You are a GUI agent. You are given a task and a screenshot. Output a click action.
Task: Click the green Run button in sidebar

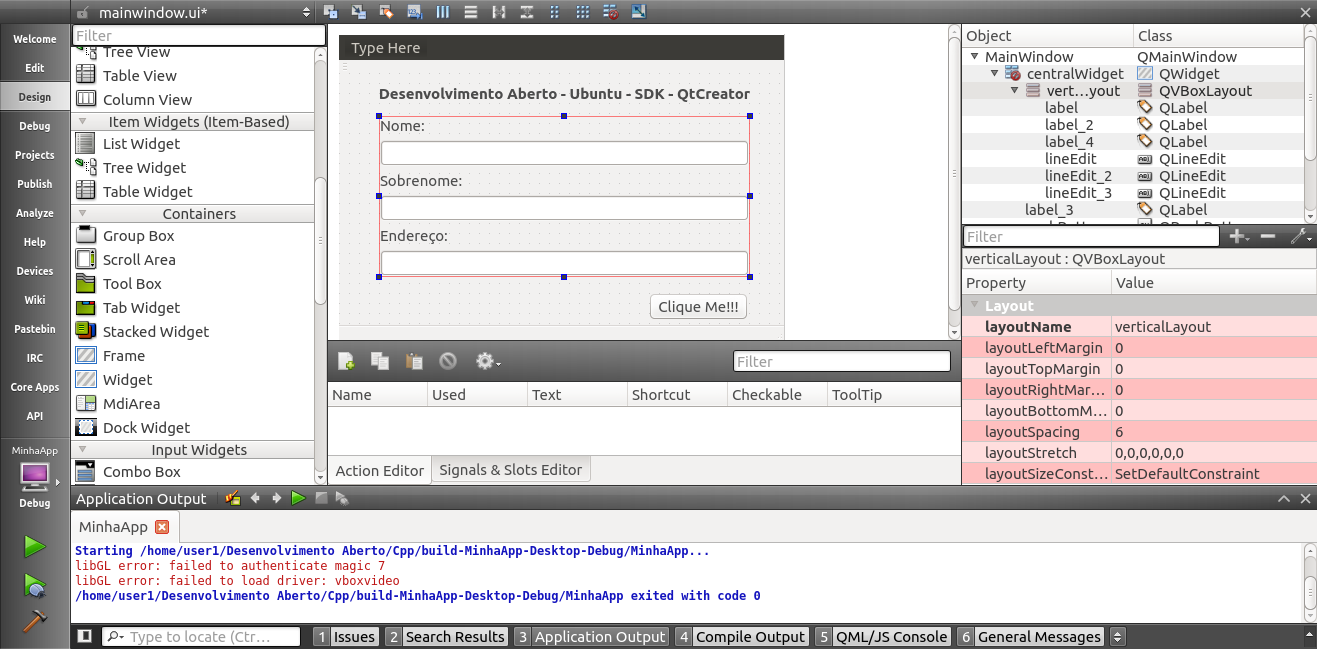[35, 546]
